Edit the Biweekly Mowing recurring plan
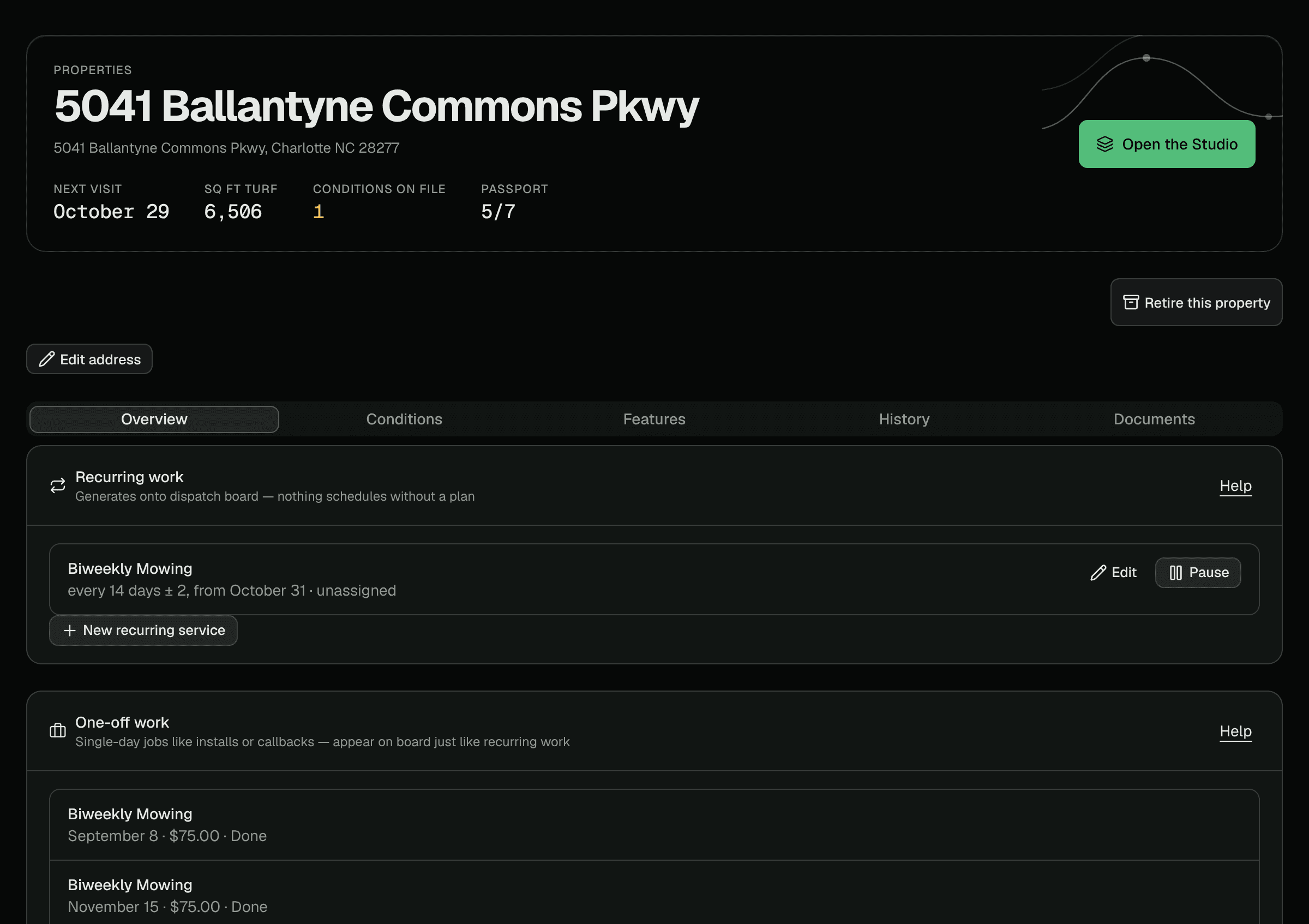Screen dimensions: 1309x924 [x=1113, y=572]
